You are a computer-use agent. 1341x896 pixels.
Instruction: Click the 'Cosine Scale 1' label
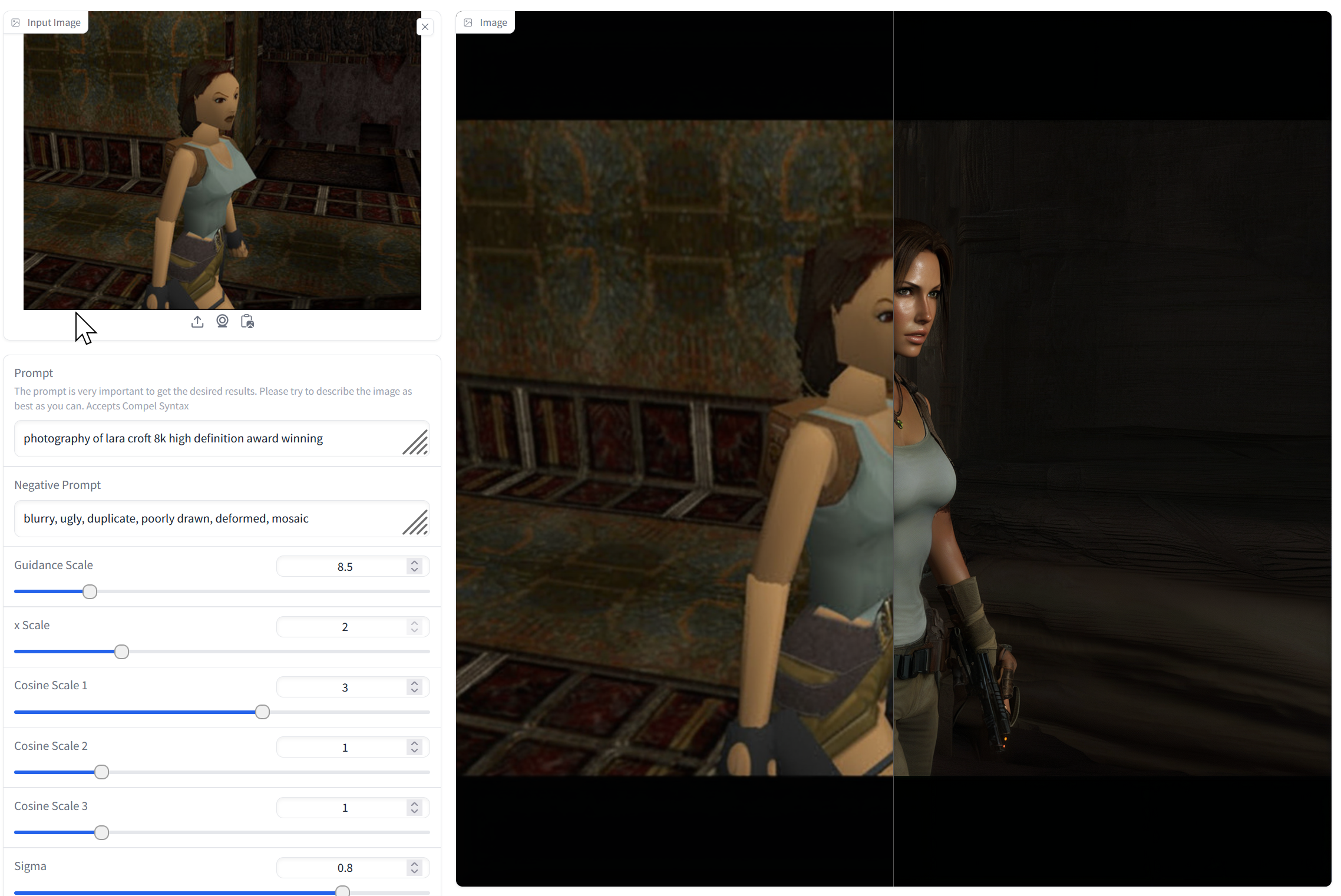point(51,685)
